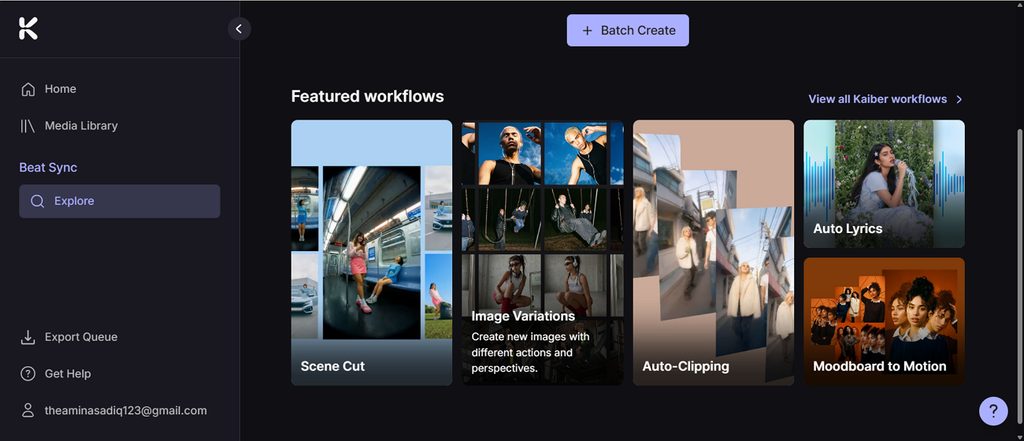The image size is (1024, 441).
Task: Open the Scene Cut workflow card
Action: [372, 252]
